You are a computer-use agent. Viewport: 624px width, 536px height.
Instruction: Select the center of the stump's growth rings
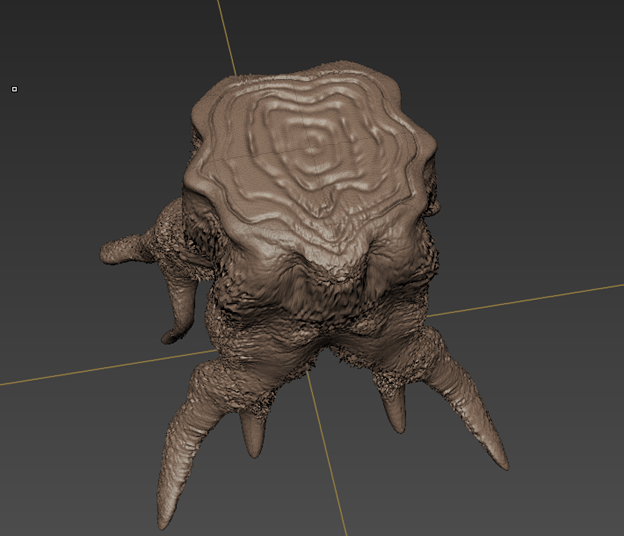pyautogui.click(x=313, y=150)
